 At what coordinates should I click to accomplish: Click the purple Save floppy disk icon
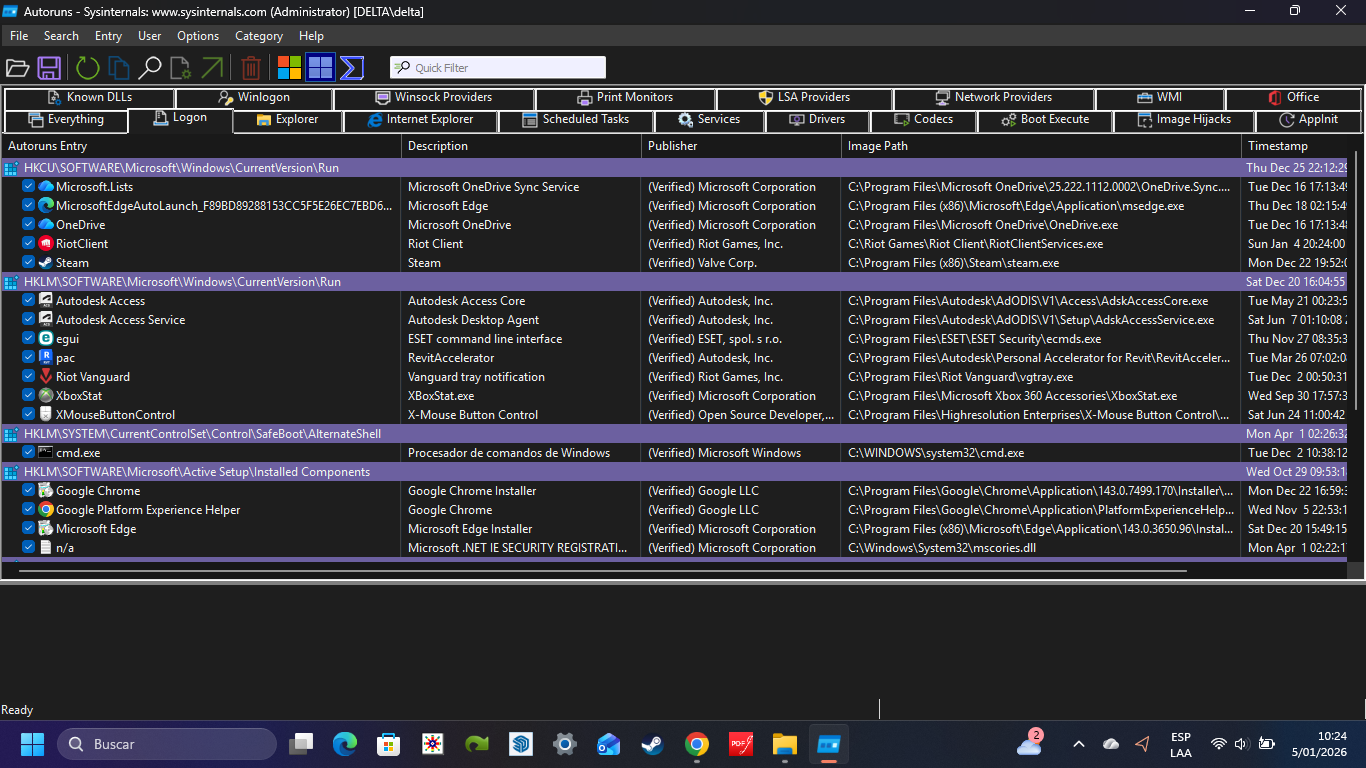pyautogui.click(x=49, y=68)
